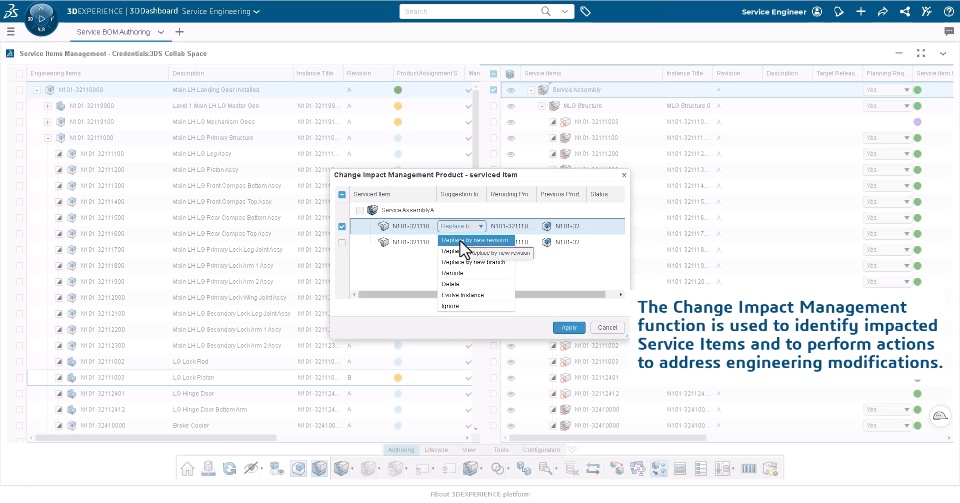Open the Service Engineer profile icon
Viewport: 960px width, 503px height.
tap(817, 11)
